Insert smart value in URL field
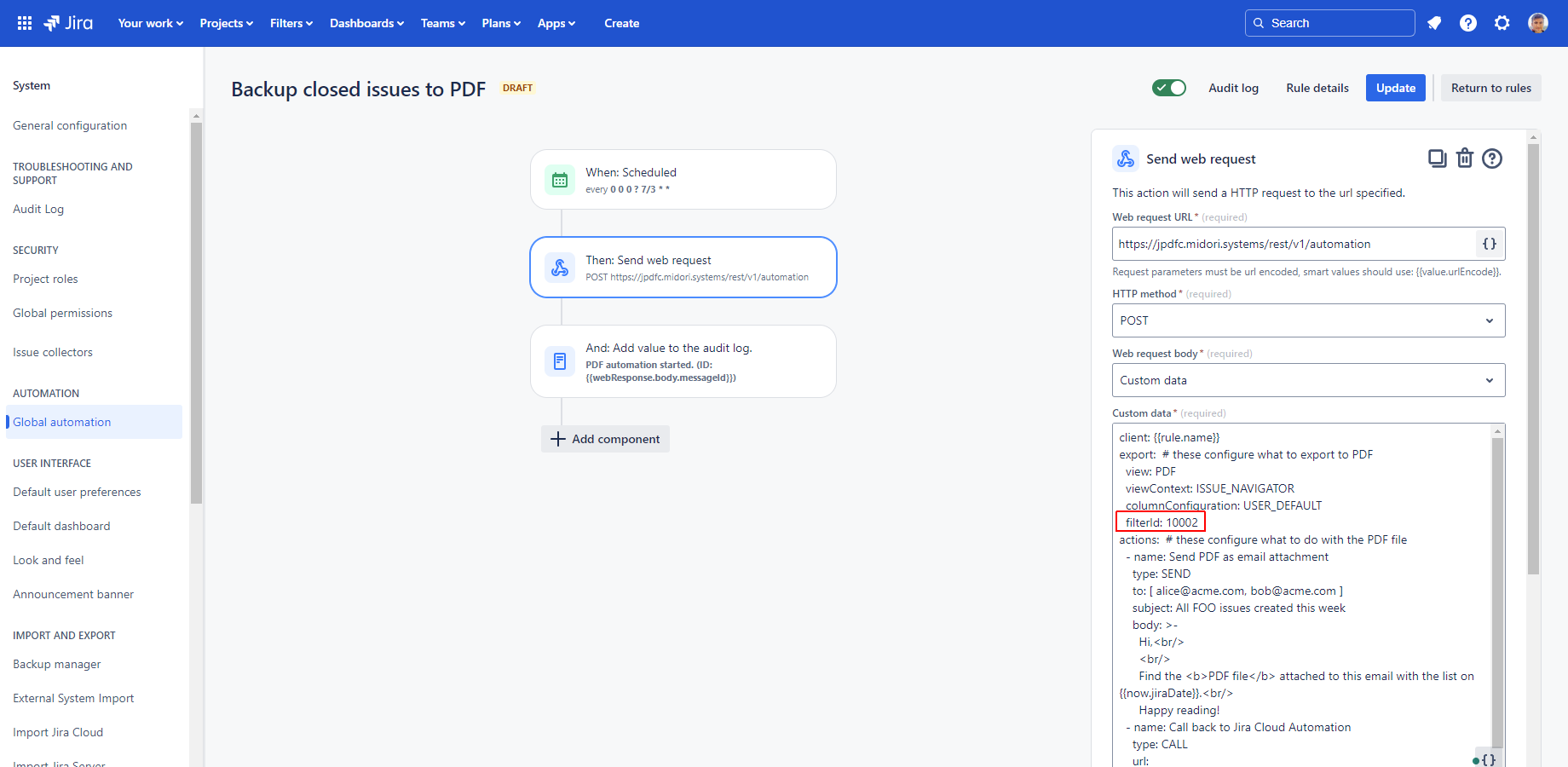 pos(1489,244)
